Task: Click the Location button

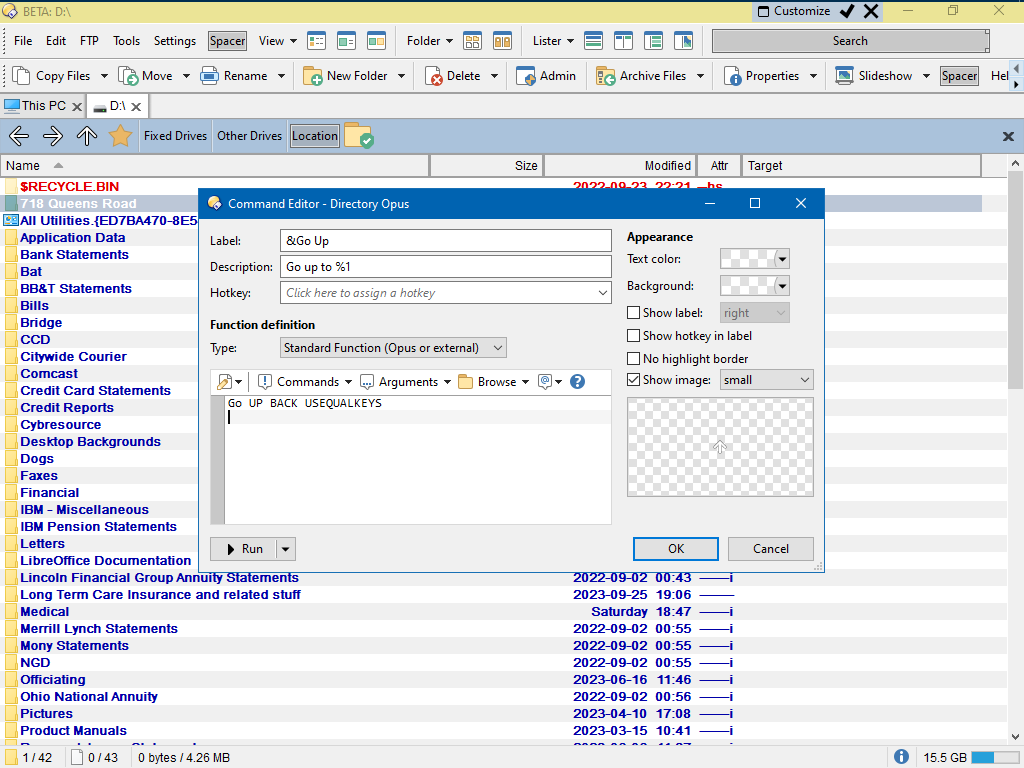Action: [315, 136]
